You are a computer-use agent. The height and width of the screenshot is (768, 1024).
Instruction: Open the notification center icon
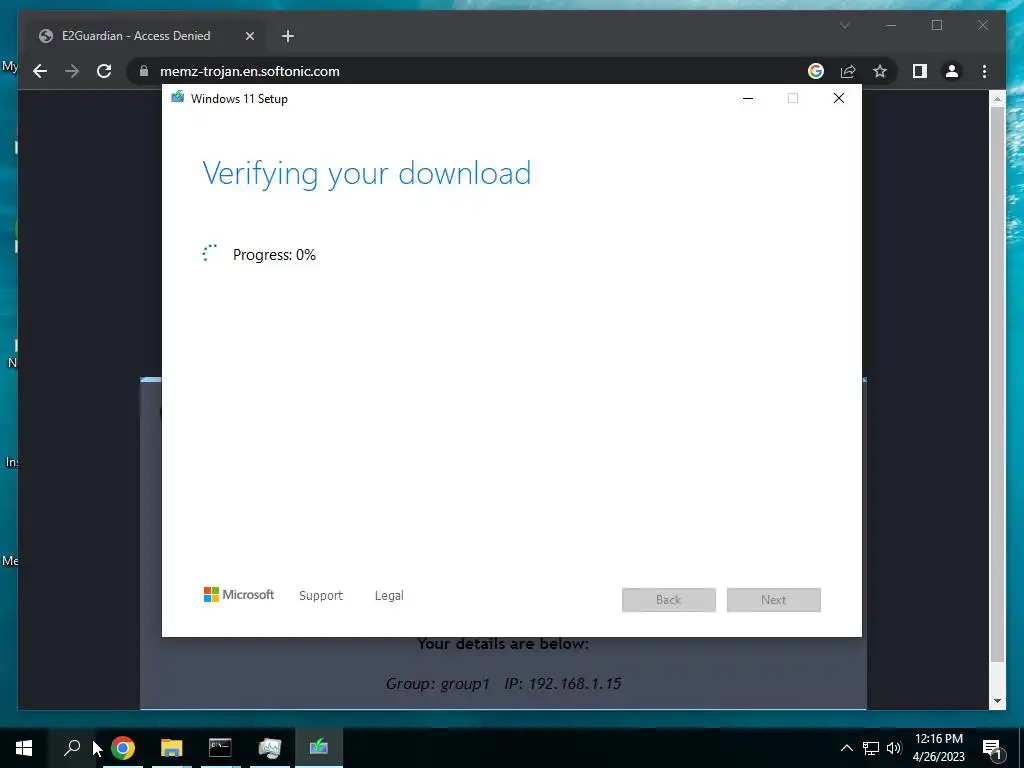[992, 748]
